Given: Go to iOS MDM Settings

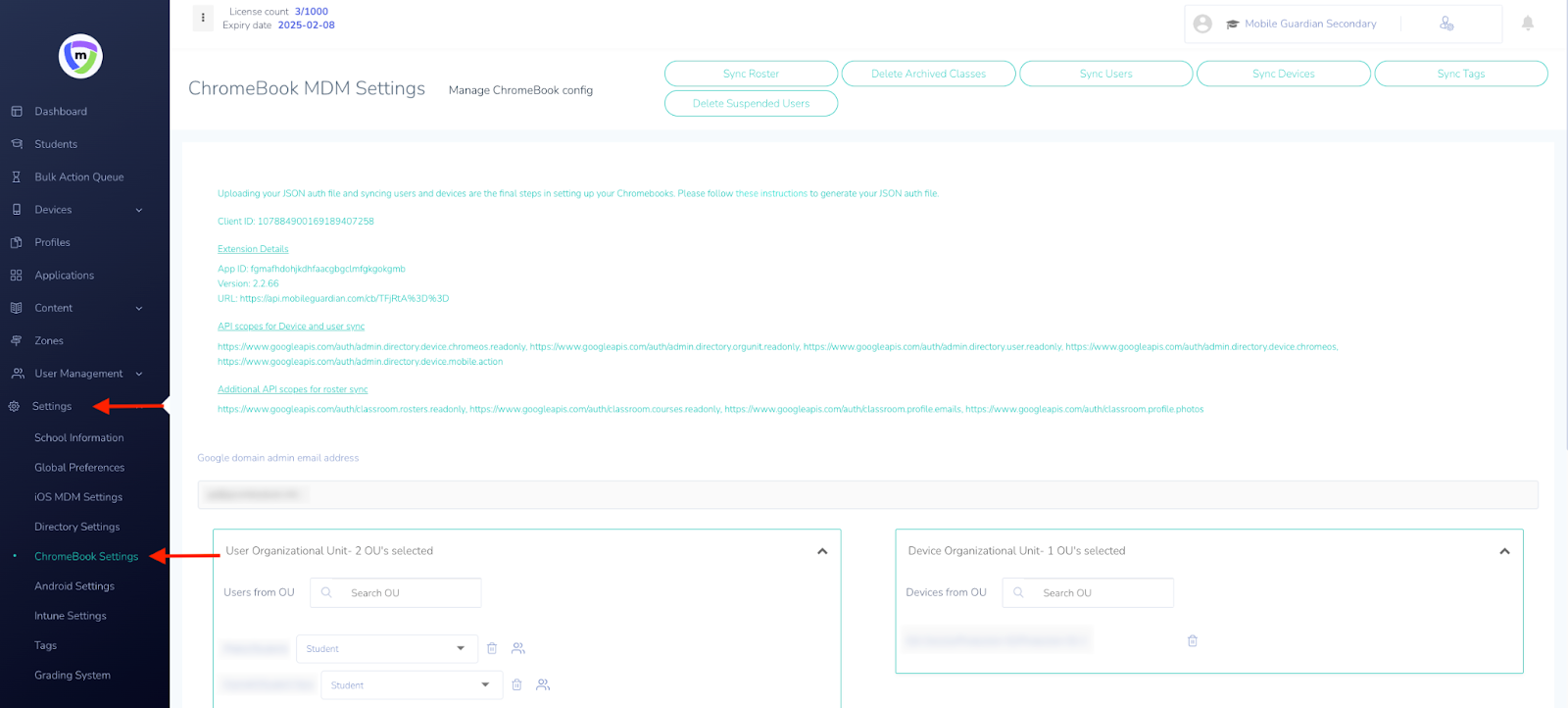Looking at the screenshot, I should click(78, 497).
